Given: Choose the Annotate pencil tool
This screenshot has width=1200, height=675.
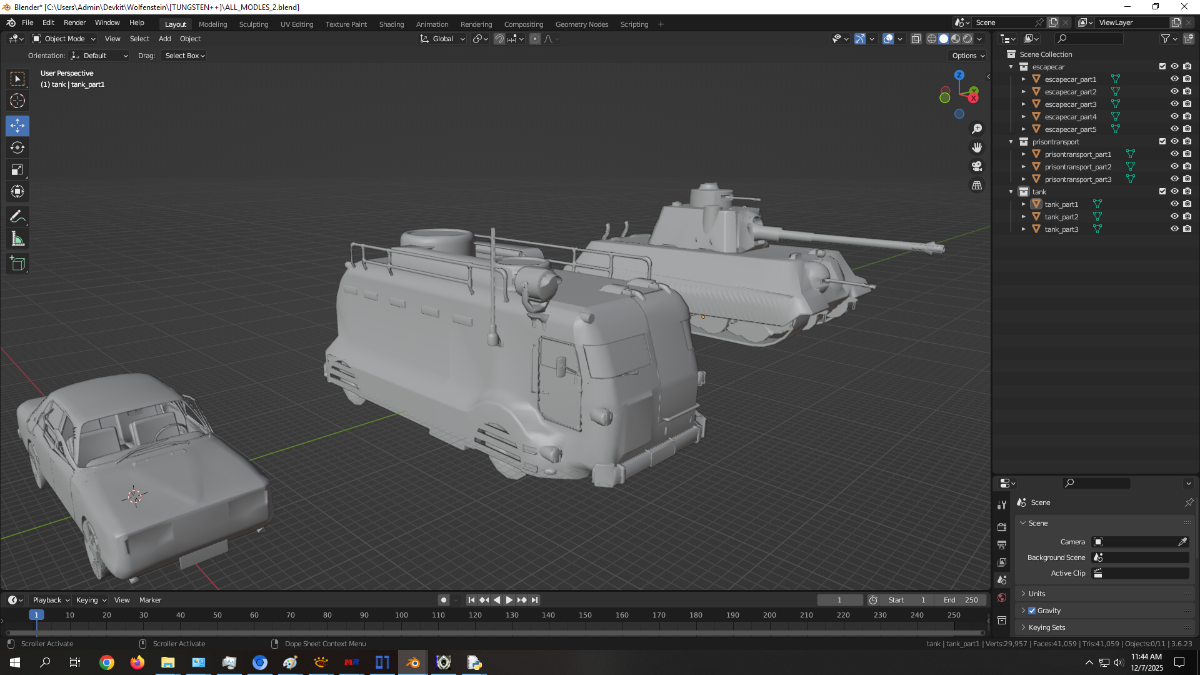Looking at the screenshot, I should pos(17,216).
